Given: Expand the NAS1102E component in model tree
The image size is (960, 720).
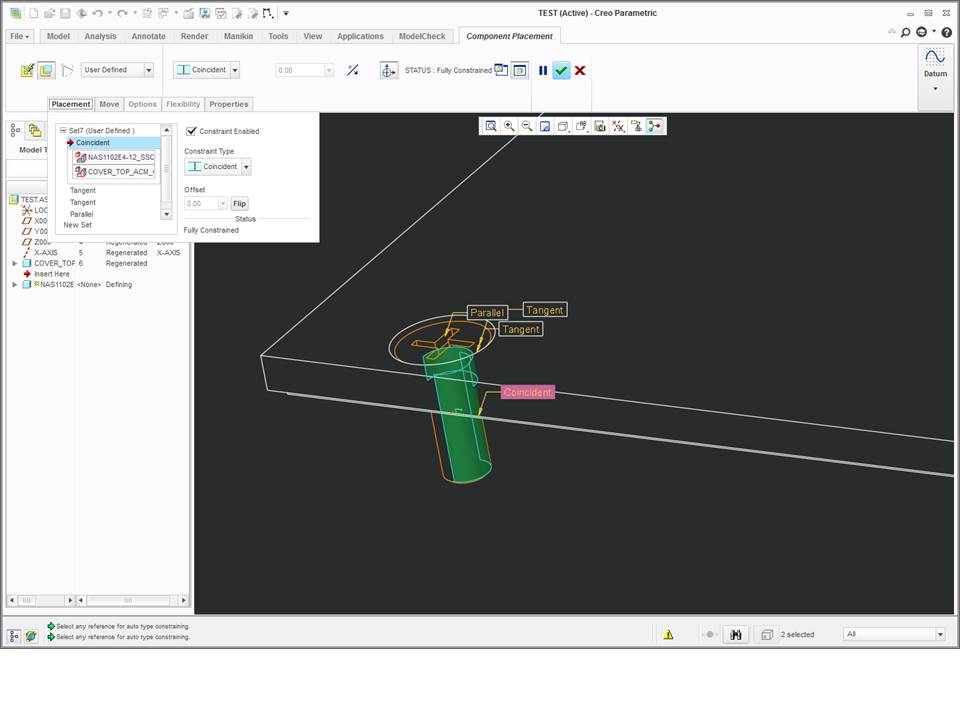Looking at the screenshot, I should coord(15,285).
